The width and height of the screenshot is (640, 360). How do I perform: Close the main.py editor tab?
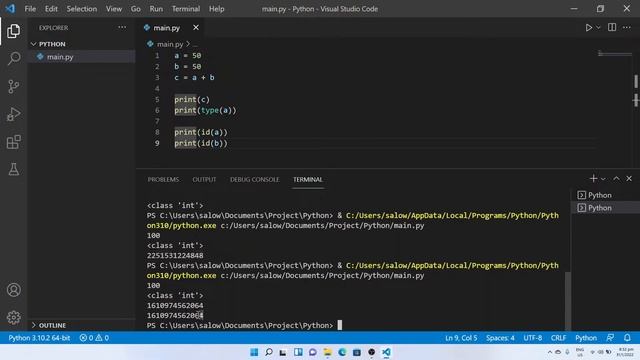196,27
